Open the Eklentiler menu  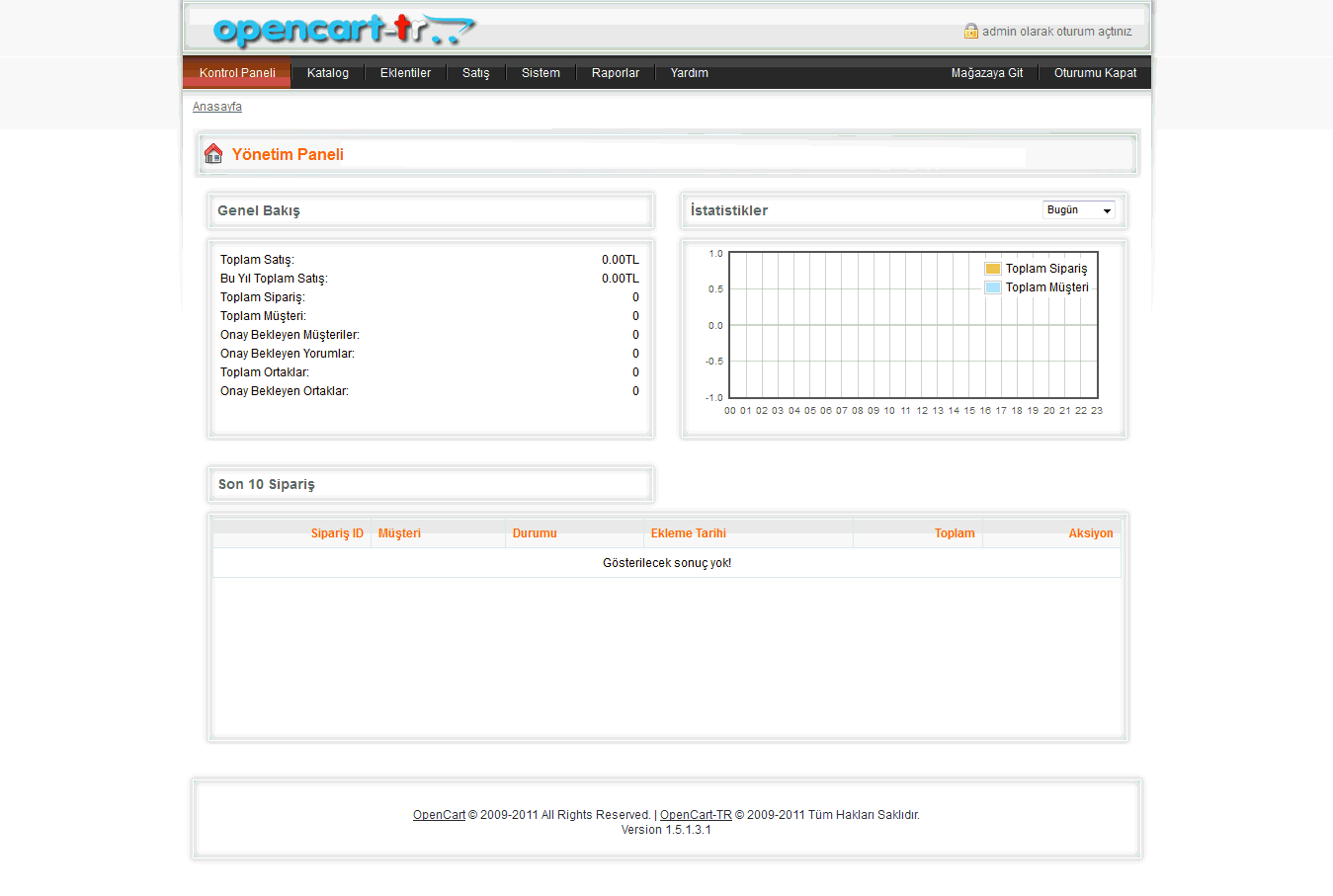point(405,73)
